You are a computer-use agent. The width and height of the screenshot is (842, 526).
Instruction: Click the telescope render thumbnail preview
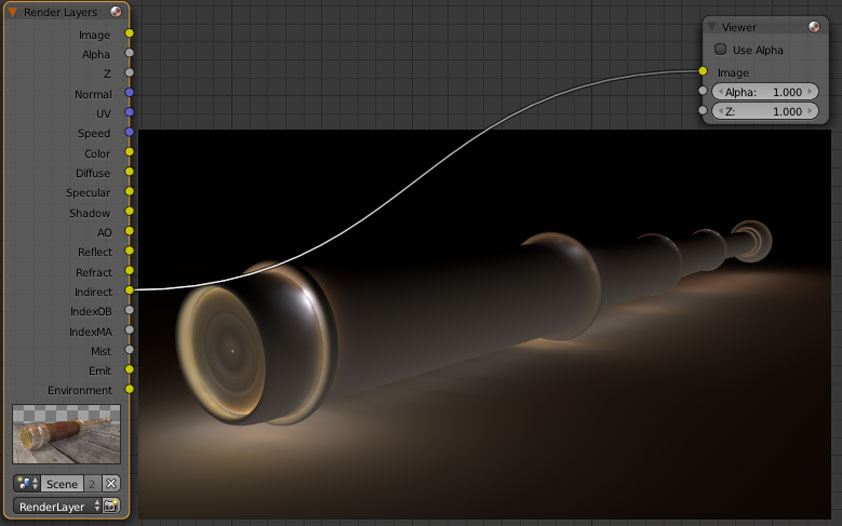66,434
